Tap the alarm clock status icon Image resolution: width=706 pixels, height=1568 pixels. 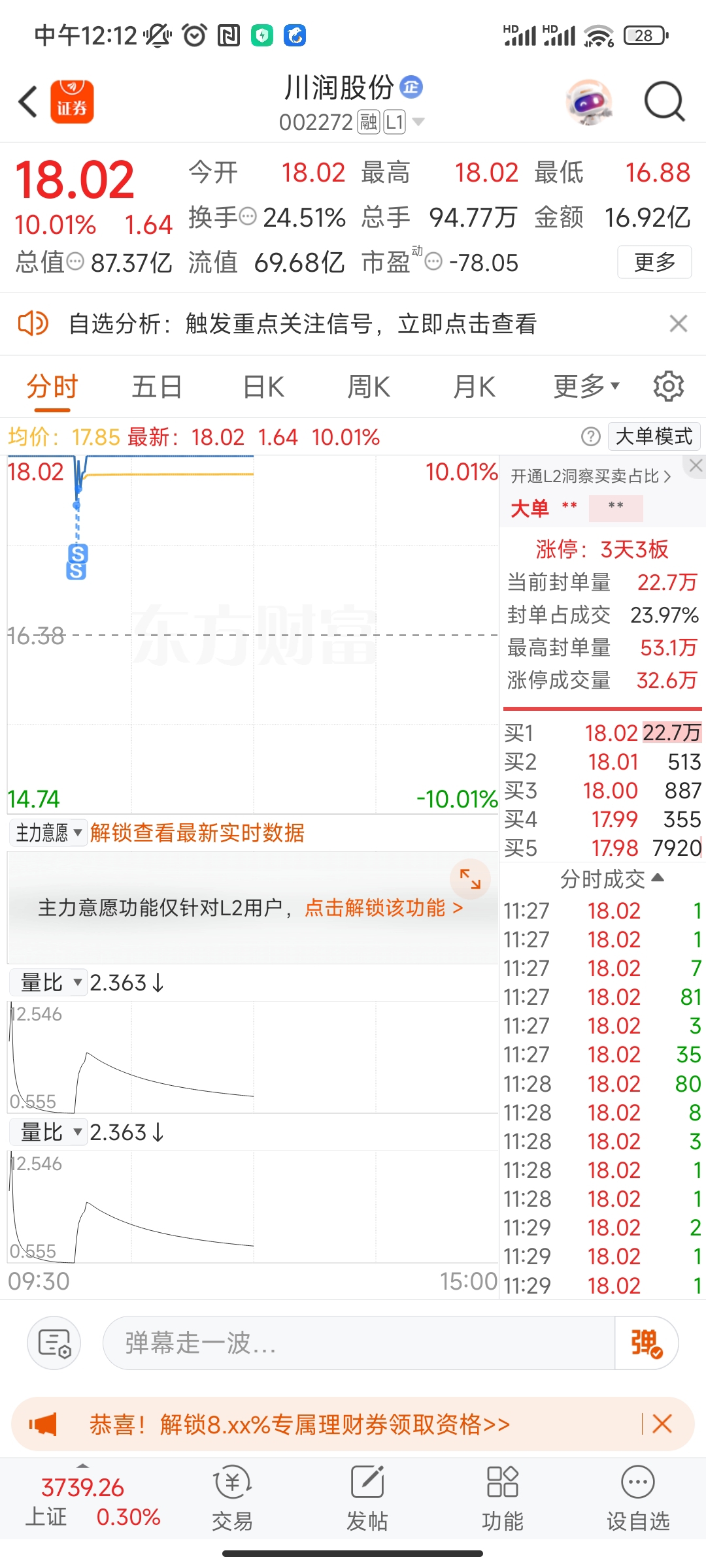pyautogui.click(x=194, y=35)
